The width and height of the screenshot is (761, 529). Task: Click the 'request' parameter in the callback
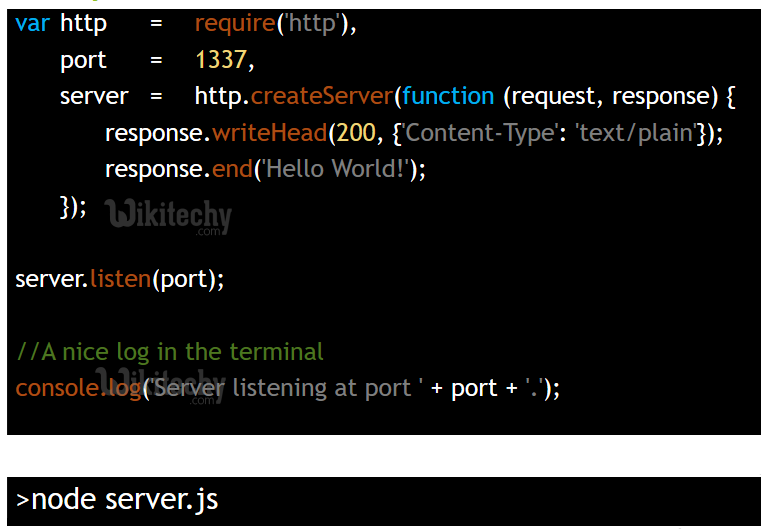point(553,96)
